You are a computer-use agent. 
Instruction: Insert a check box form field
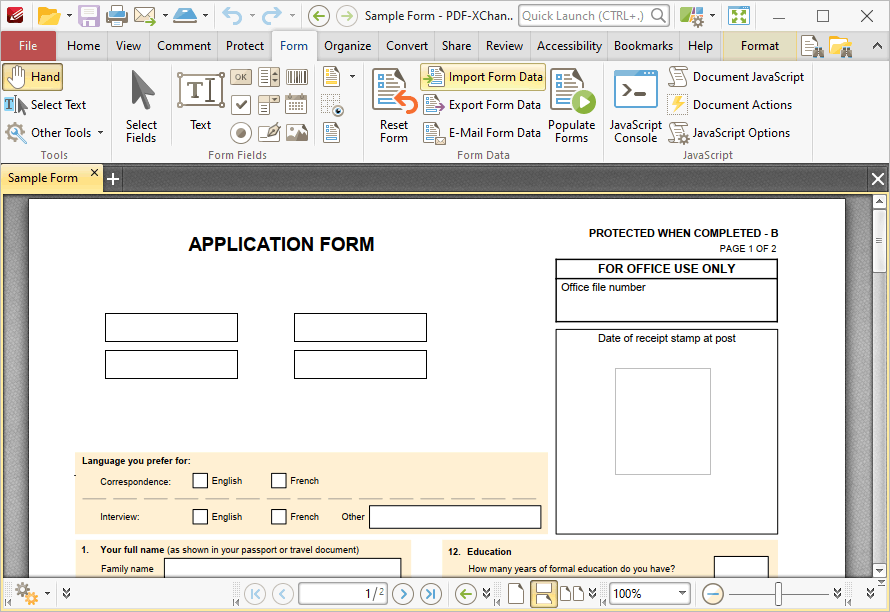(x=241, y=104)
